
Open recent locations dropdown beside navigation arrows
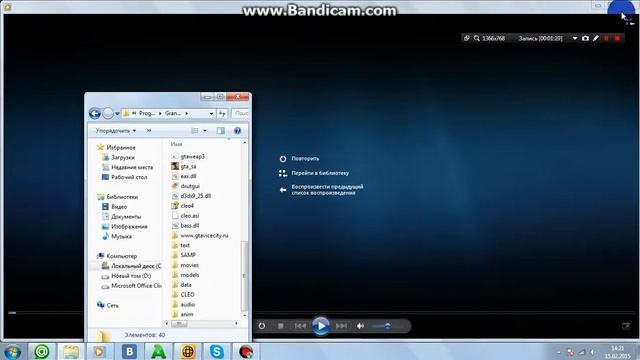point(117,113)
